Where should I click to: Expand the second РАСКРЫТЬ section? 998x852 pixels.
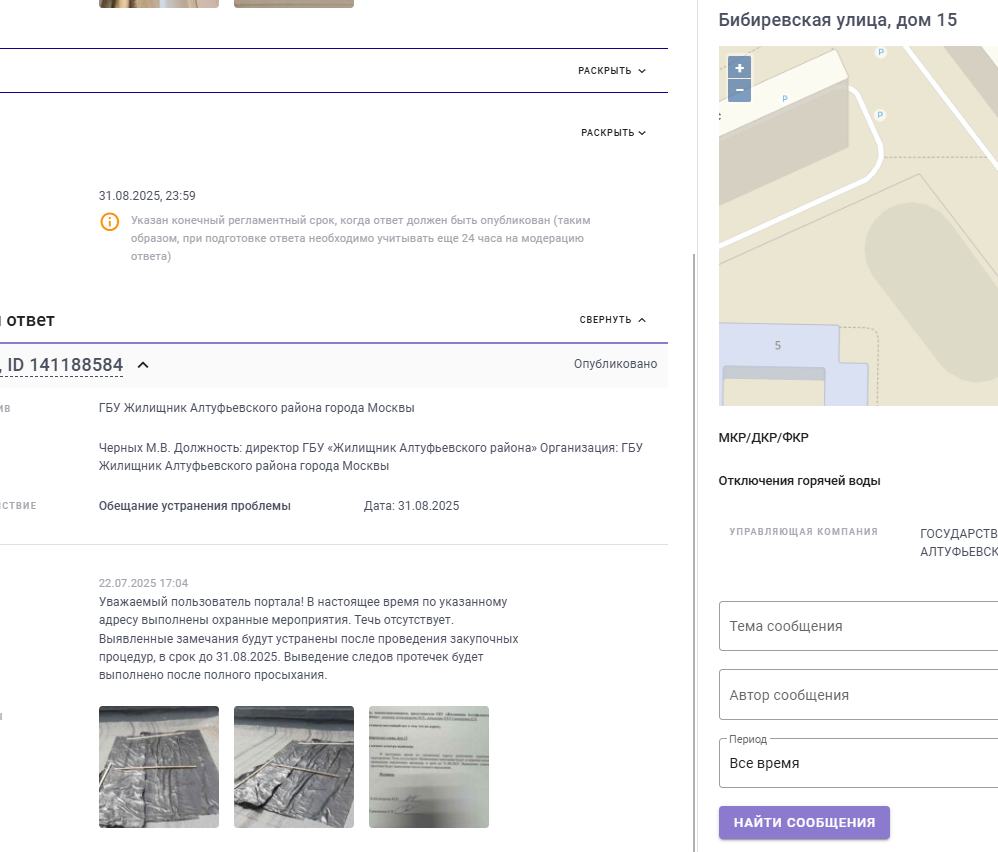click(x=613, y=132)
